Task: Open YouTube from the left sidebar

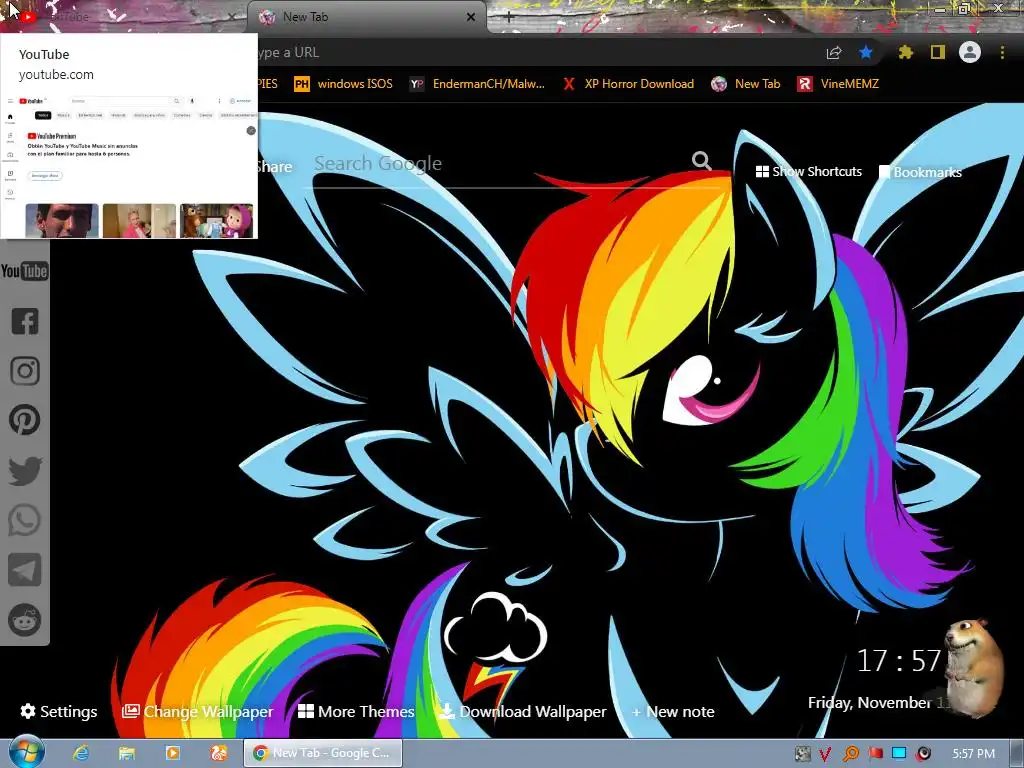Action: coord(25,271)
